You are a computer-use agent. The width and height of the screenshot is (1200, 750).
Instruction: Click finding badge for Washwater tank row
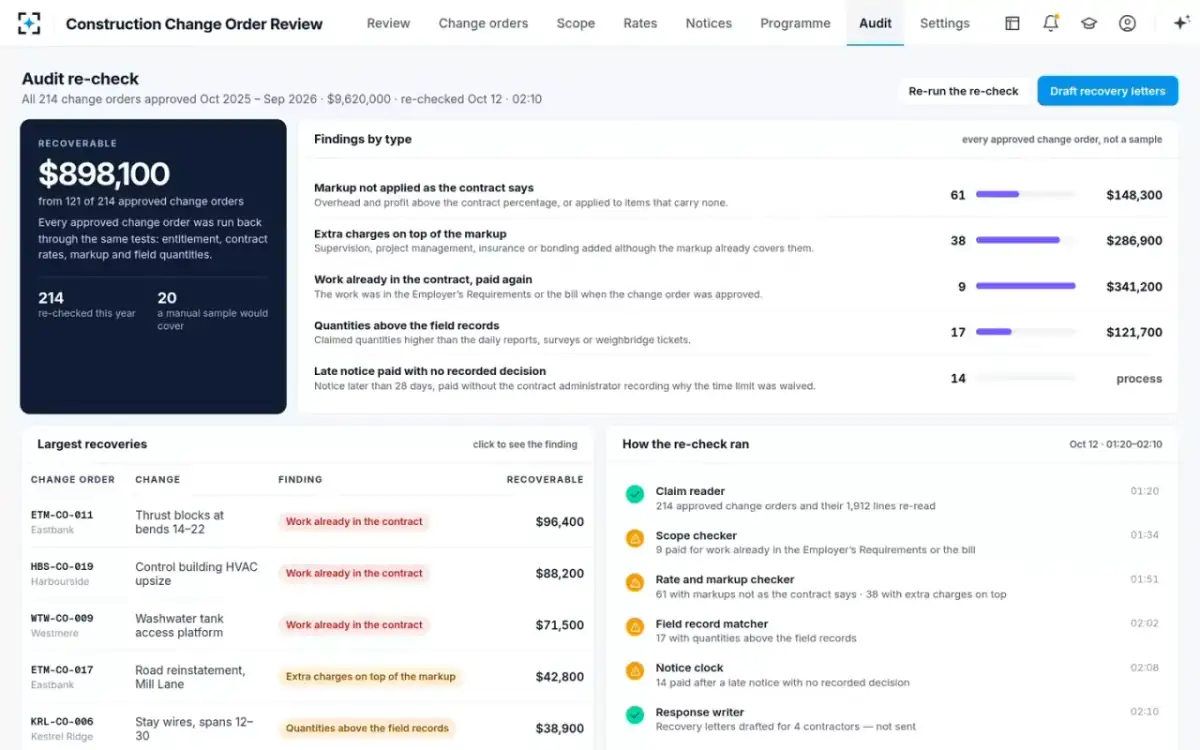354,625
